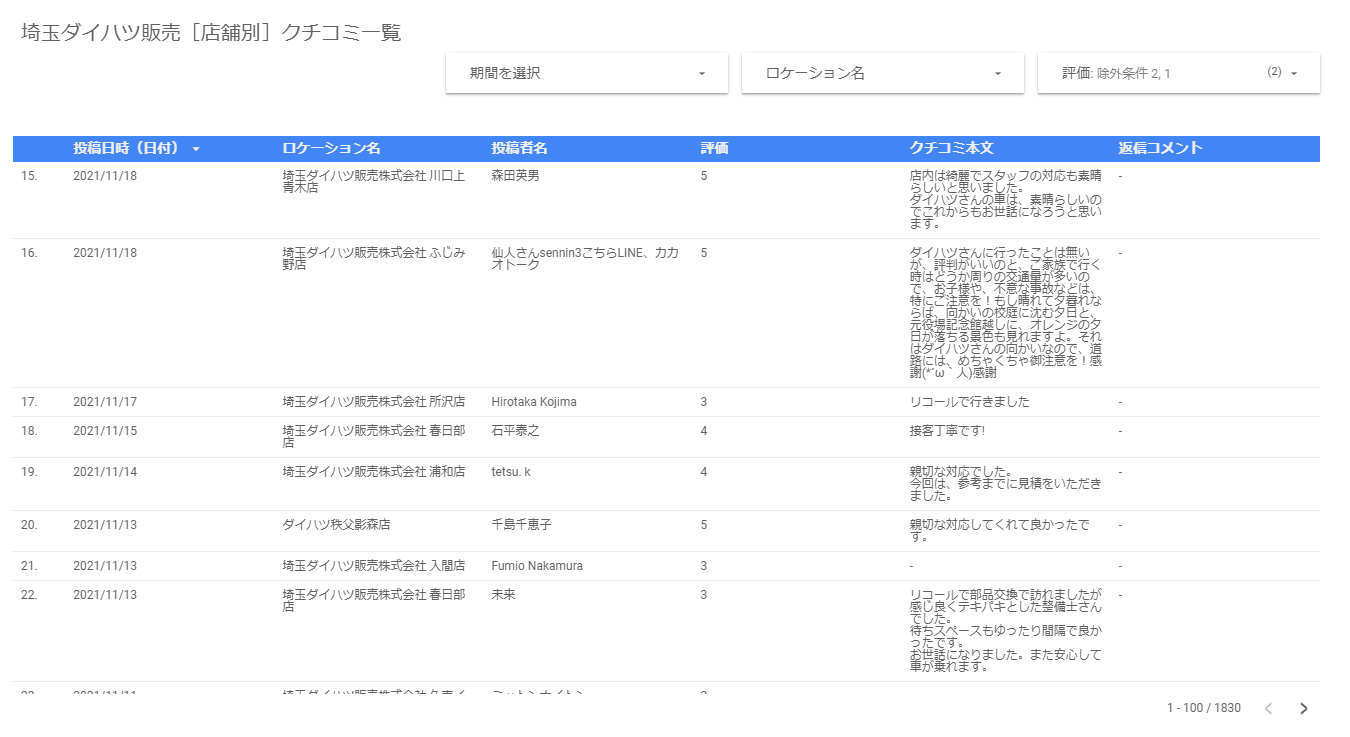Select the date 2021/11/17 in row 17
The height and width of the screenshot is (737, 1350).
pos(105,402)
